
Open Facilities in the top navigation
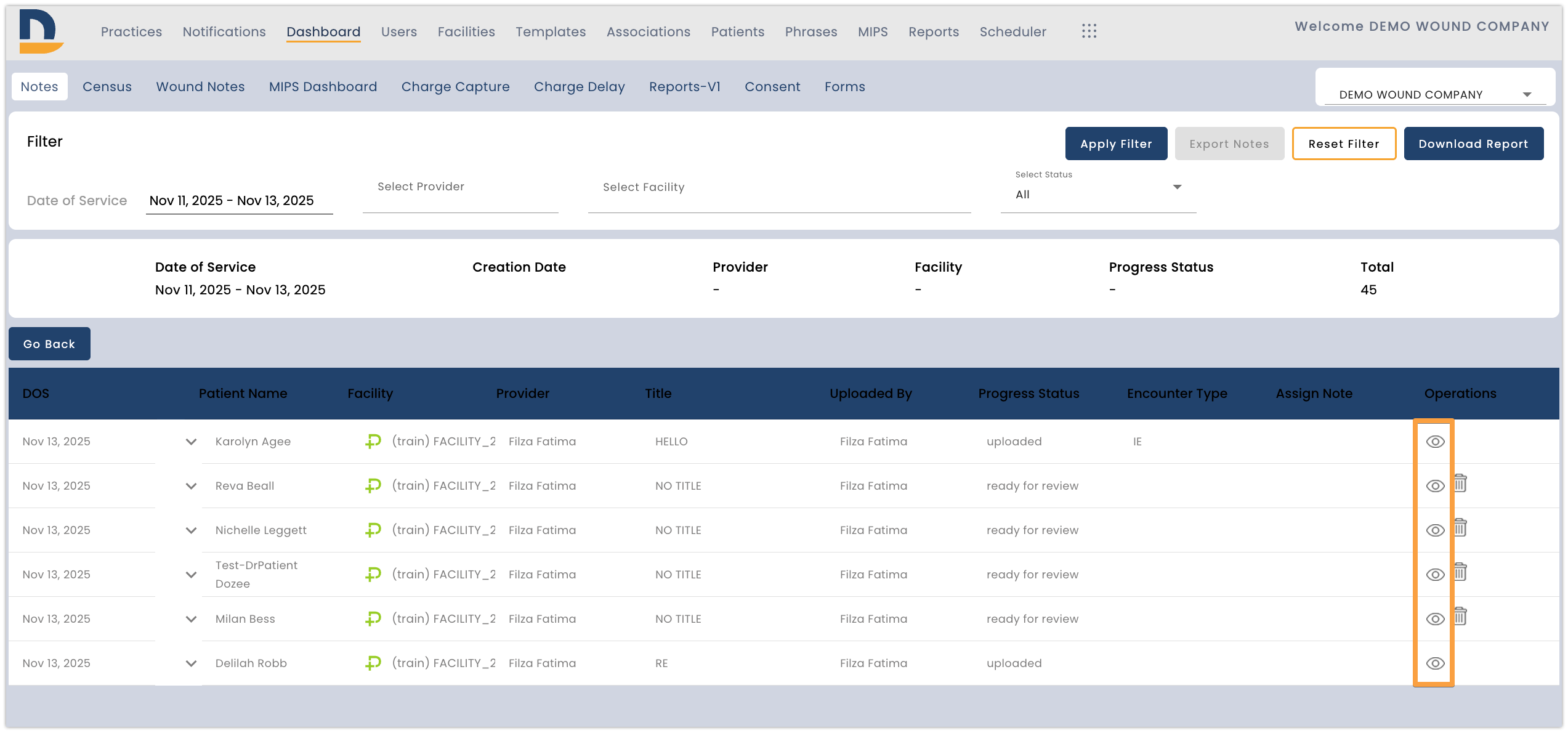[x=466, y=31]
